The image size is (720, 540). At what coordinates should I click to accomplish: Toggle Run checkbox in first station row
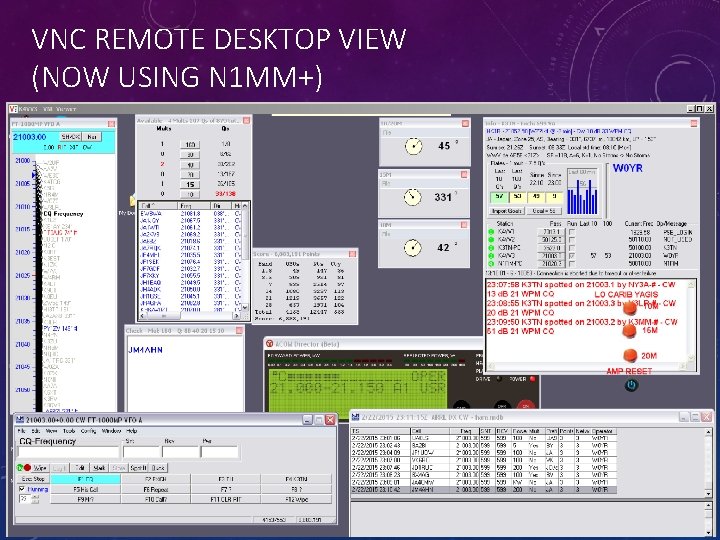pyautogui.click(x=572, y=232)
